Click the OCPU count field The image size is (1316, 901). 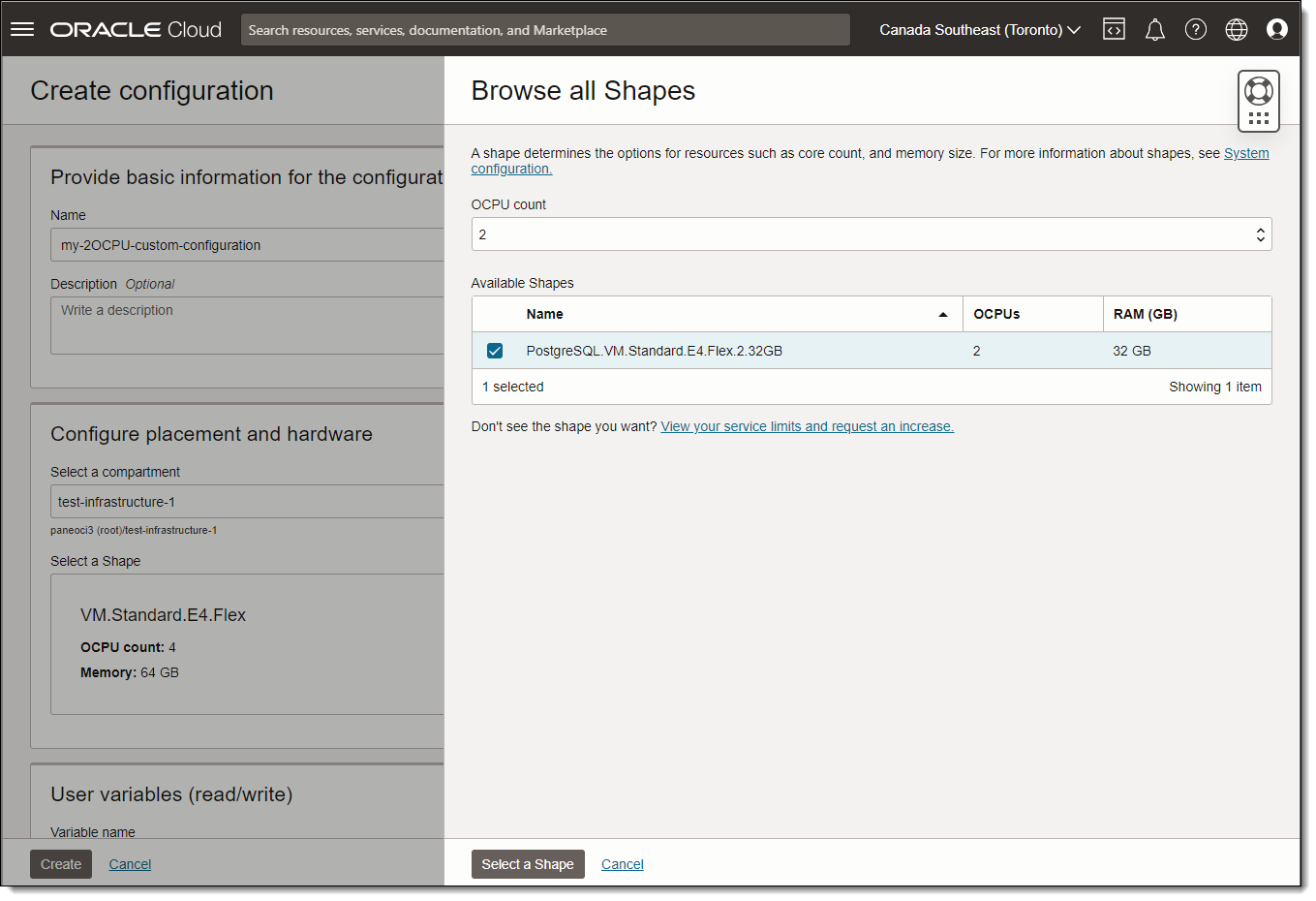tap(871, 234)
